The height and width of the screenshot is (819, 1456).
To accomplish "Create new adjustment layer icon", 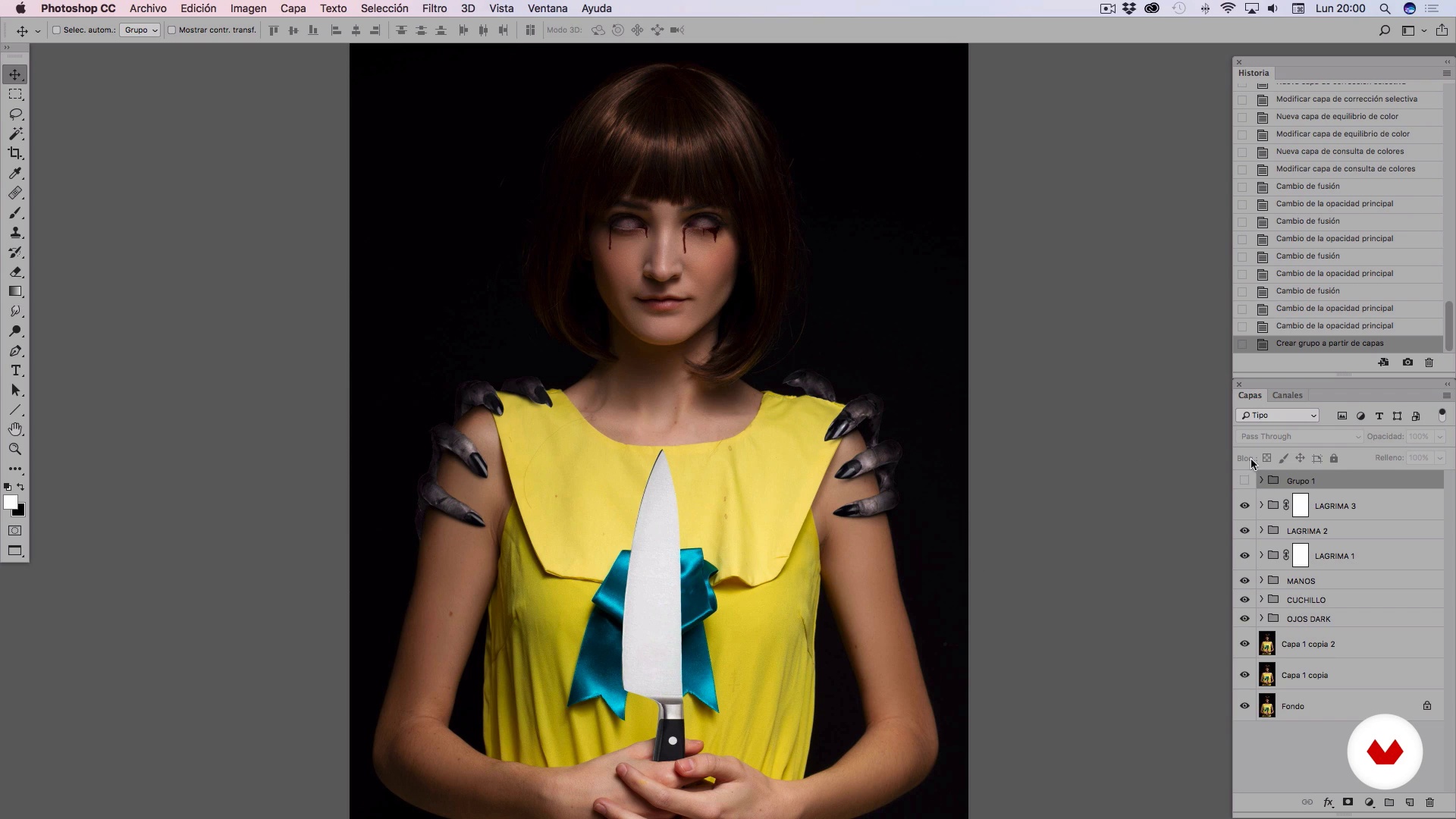I will pos(1369,802).
